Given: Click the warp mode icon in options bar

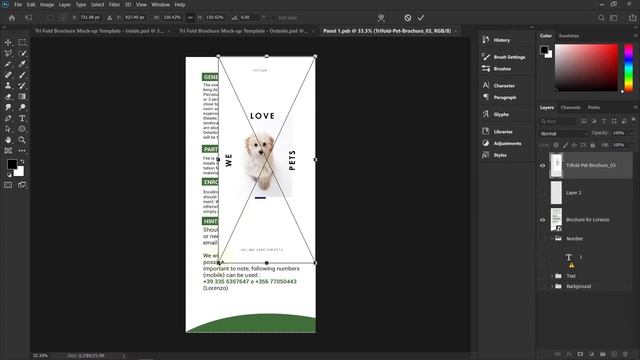Looking at the screenshot, I should point(381,18).
